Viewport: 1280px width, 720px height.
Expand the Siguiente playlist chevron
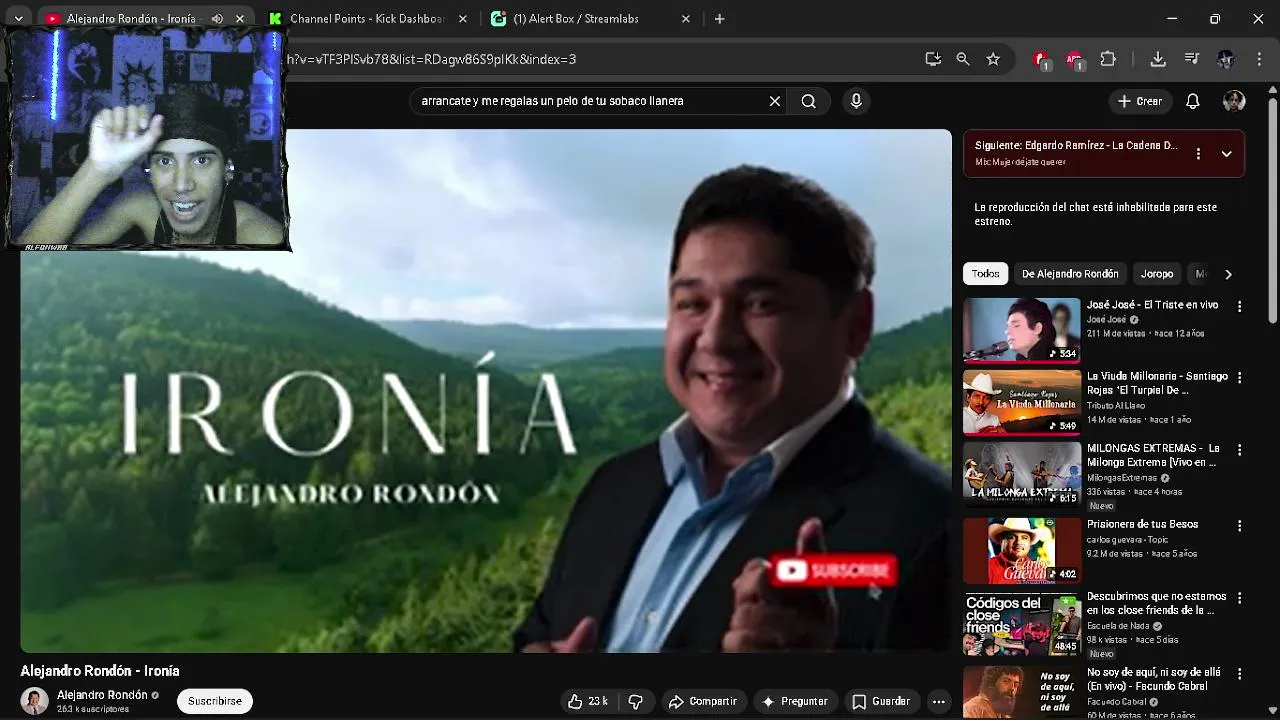tap(1226, 154)
